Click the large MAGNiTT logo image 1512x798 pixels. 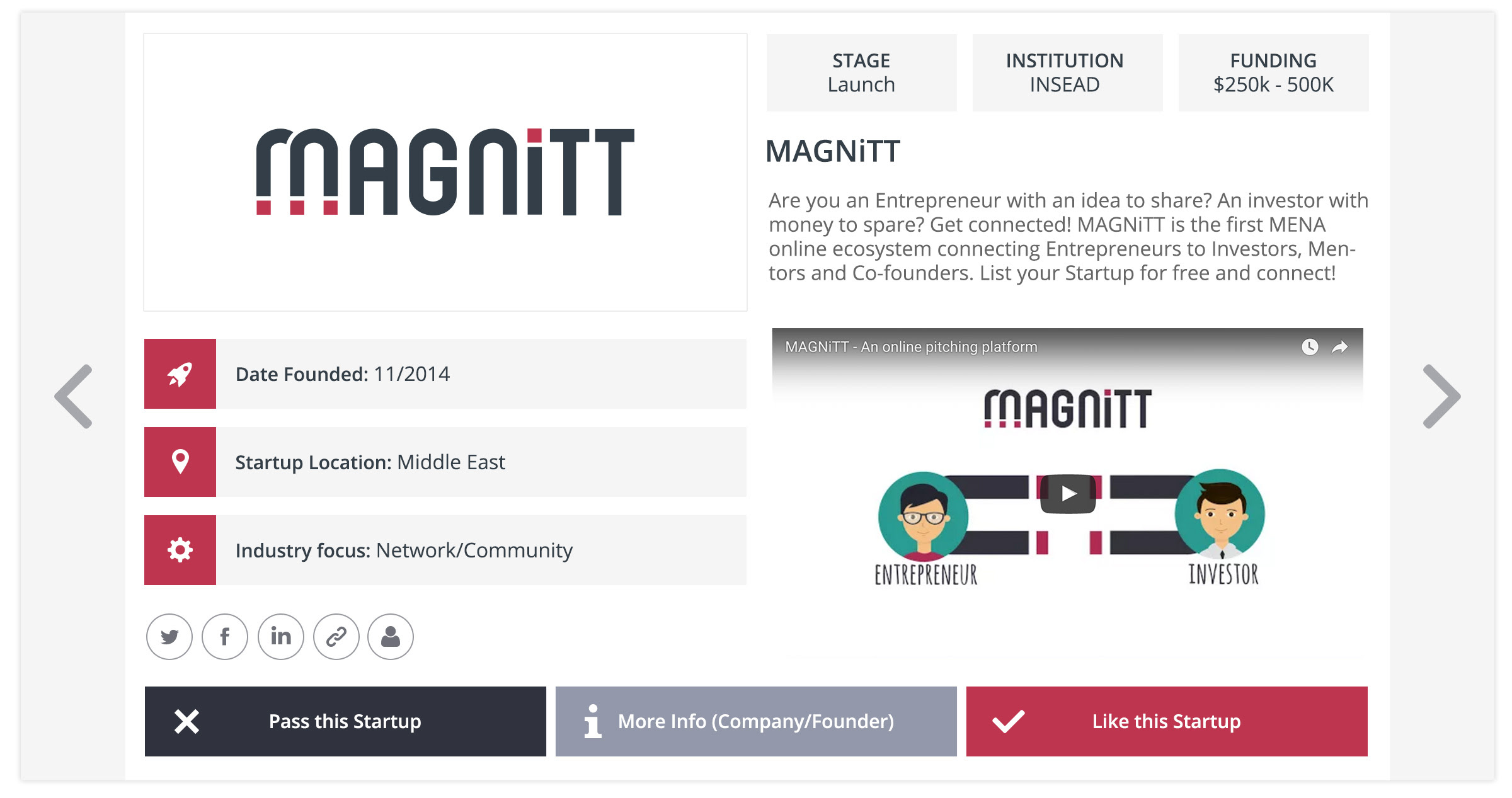pyautogui.click(x=445, y=172)
